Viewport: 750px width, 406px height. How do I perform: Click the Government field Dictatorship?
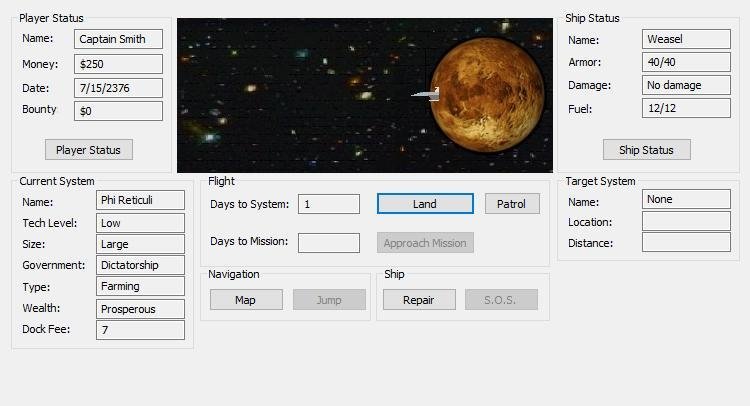click(x=140, y=265)
